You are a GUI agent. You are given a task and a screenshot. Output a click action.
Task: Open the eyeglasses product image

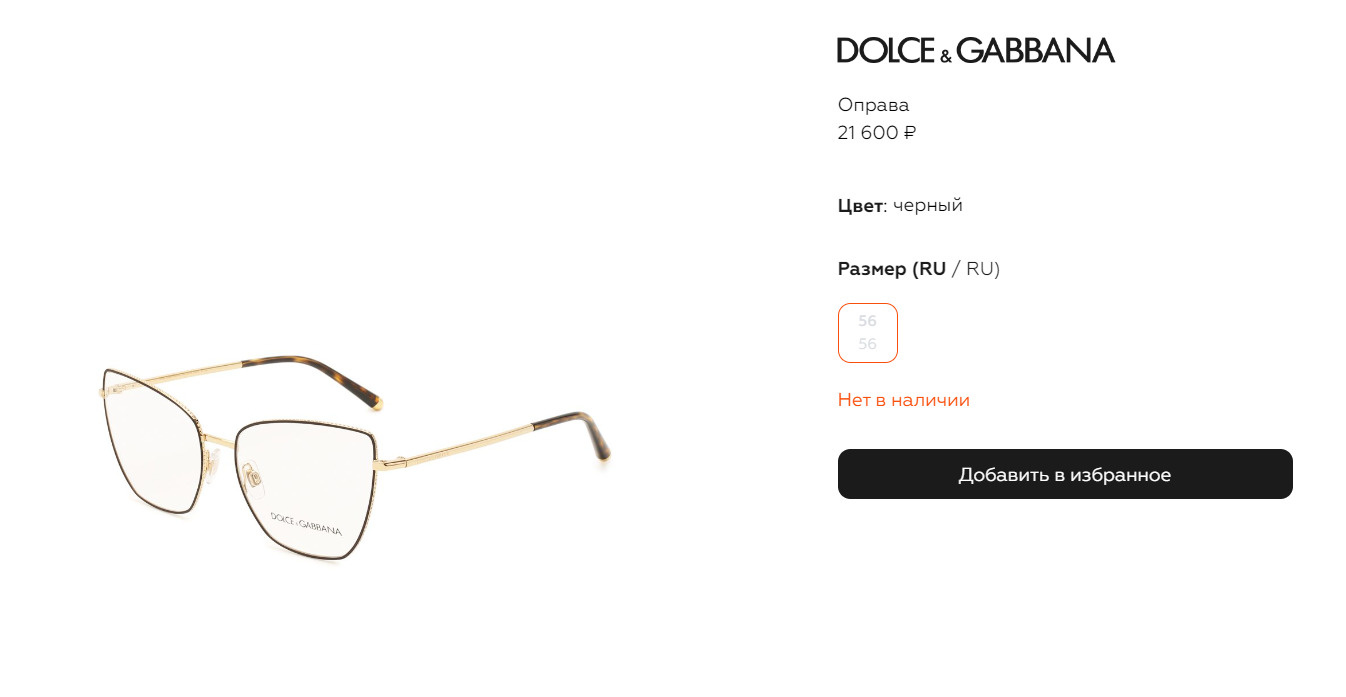357,459
